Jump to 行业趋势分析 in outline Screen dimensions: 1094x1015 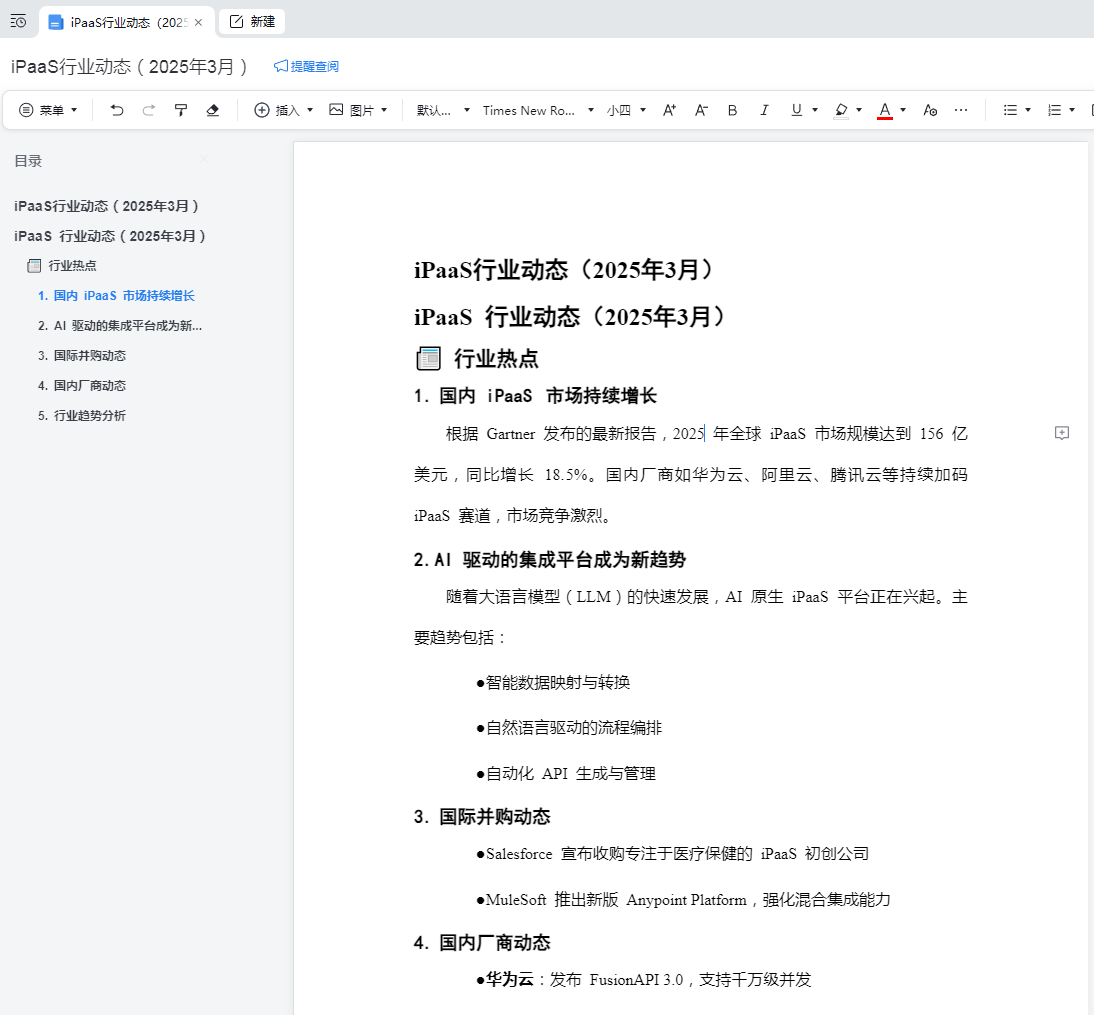pyautogui.click(x=89, y=415)
